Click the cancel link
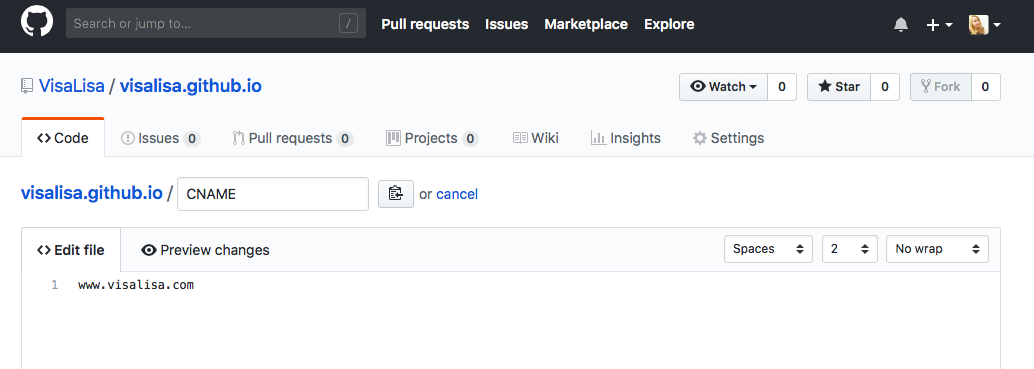 click(457, 194)
